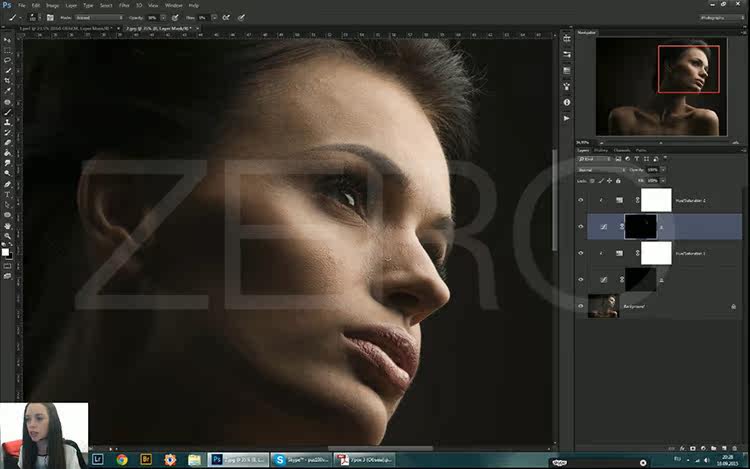The width and height of the screenshot is (750, 469).
Task: Hide the Hue/Saturation 1 layer
Action: tap(581, 253)
